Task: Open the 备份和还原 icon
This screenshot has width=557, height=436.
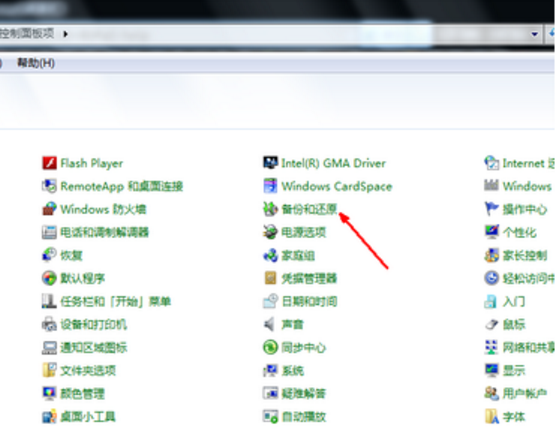Action: point(270,209)
